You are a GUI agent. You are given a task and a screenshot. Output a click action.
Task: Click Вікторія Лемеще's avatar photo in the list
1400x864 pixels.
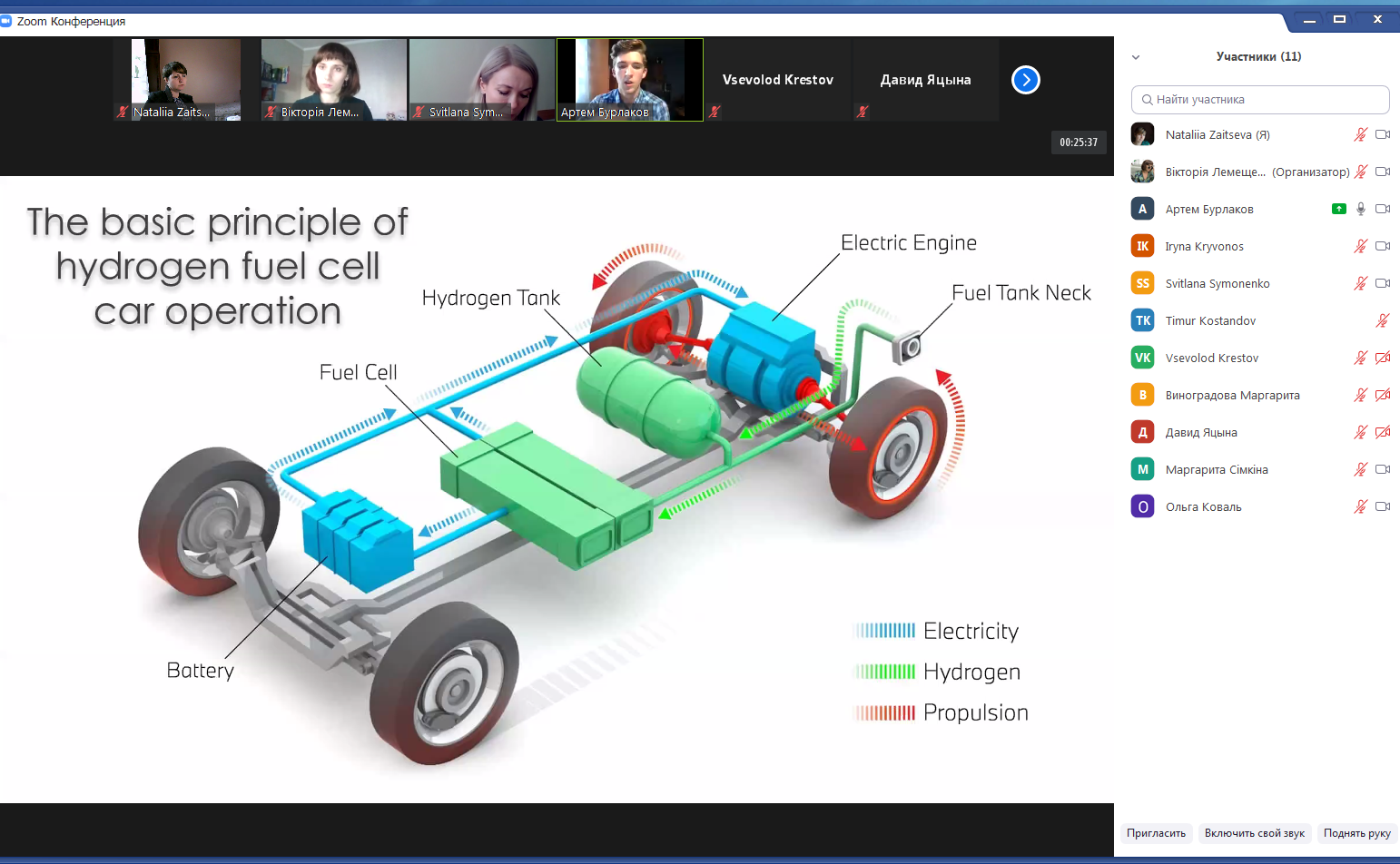point(1142,172)
